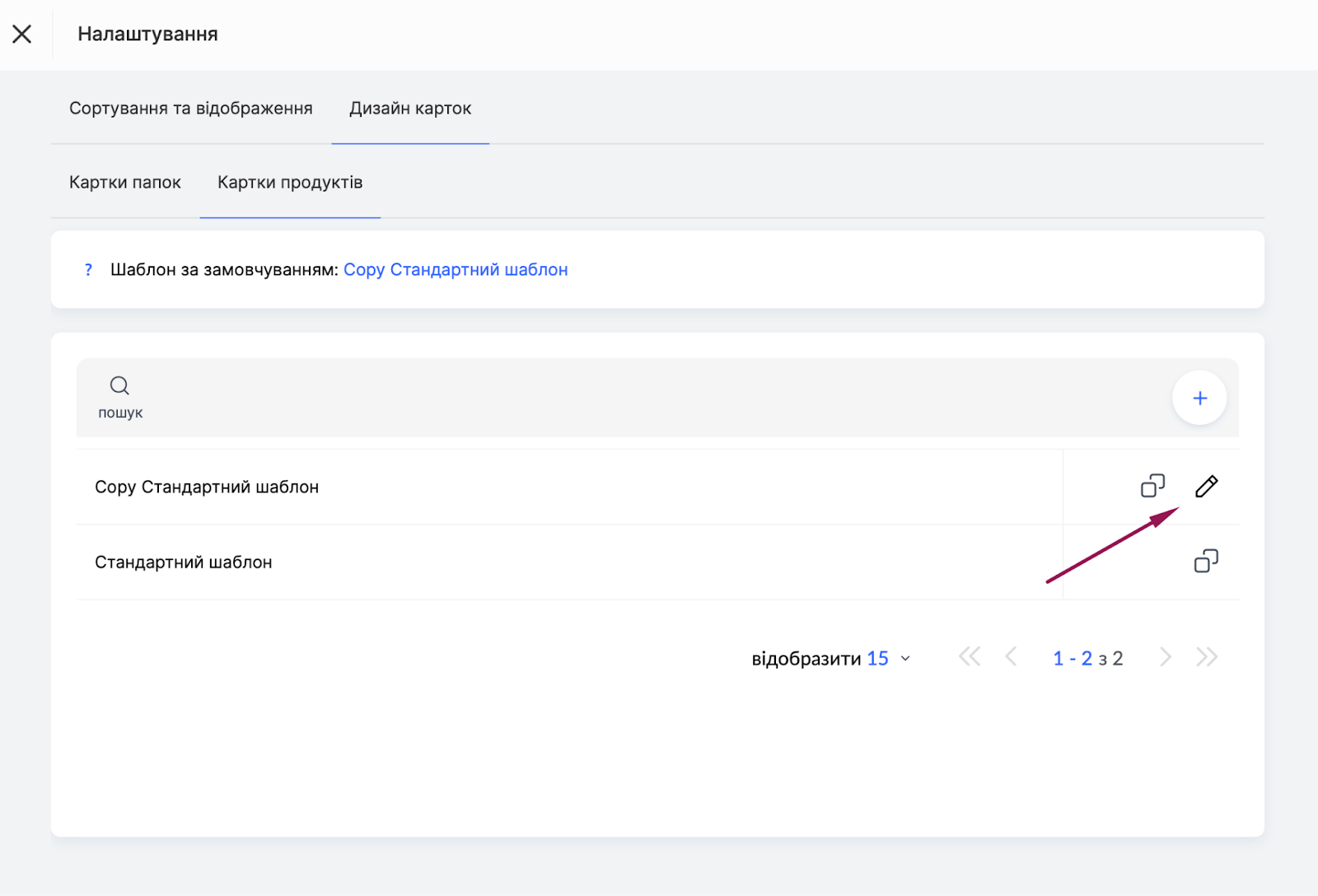Image resolution: width=1318 pixels, height=896 pixels.
Task: Click the blue question mark help icon
Action: 88,270
